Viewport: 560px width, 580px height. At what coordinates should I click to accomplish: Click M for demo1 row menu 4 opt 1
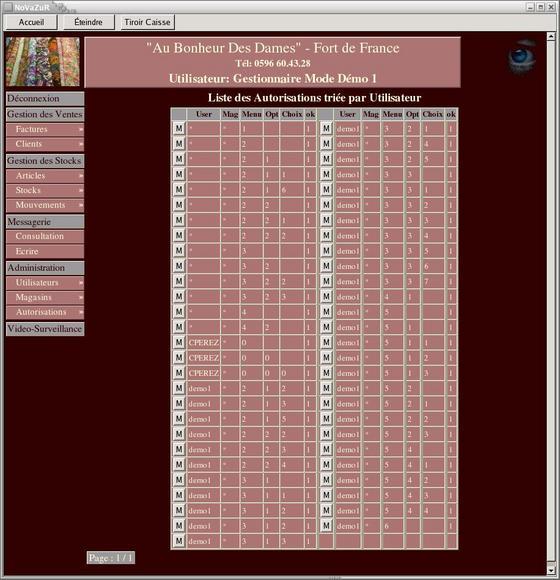(x=326, y=296)
